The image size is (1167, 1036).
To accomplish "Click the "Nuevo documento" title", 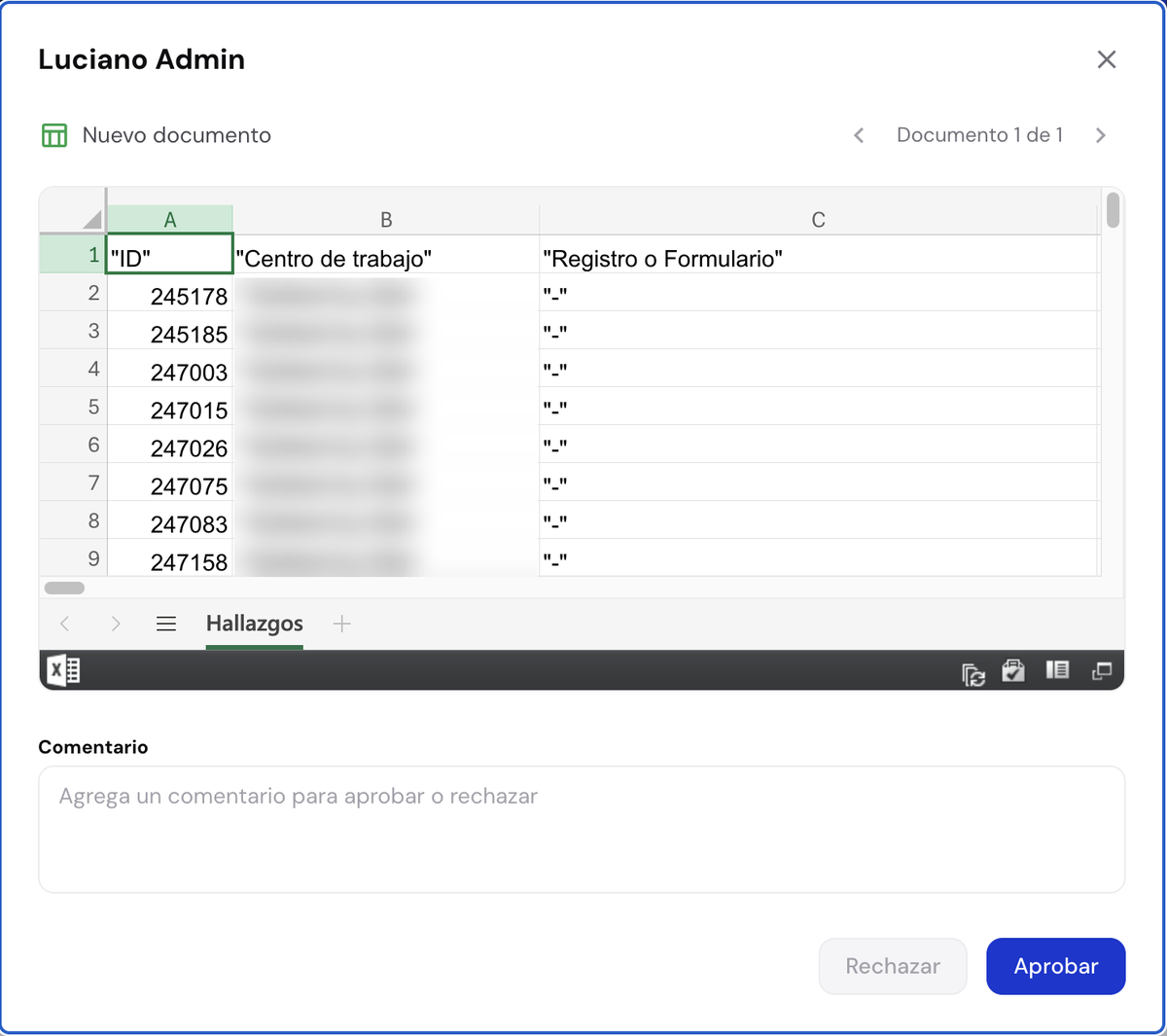I will click(x=177, y=135).
